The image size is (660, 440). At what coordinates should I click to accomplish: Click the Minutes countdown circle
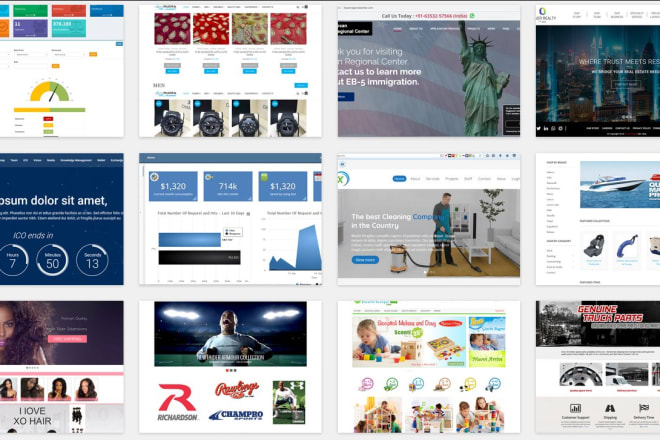point(52,260)
